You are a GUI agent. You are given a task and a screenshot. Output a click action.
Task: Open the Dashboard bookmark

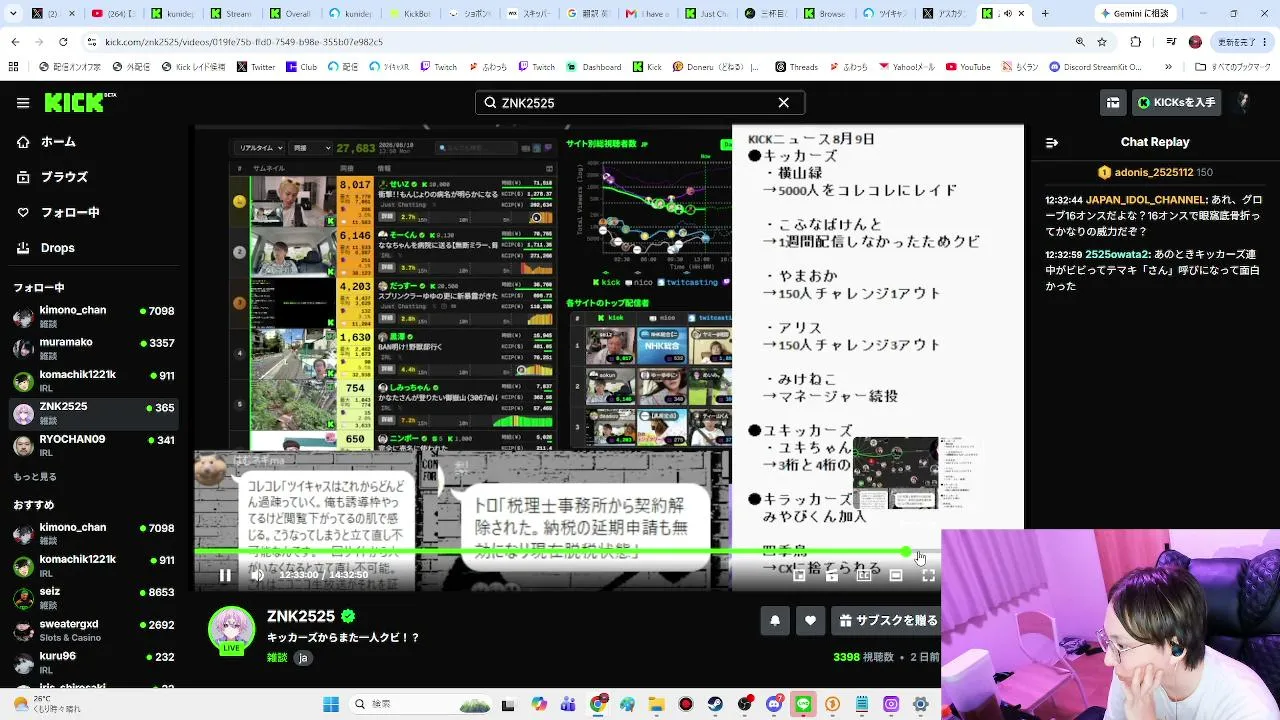(x=594, y=67)
